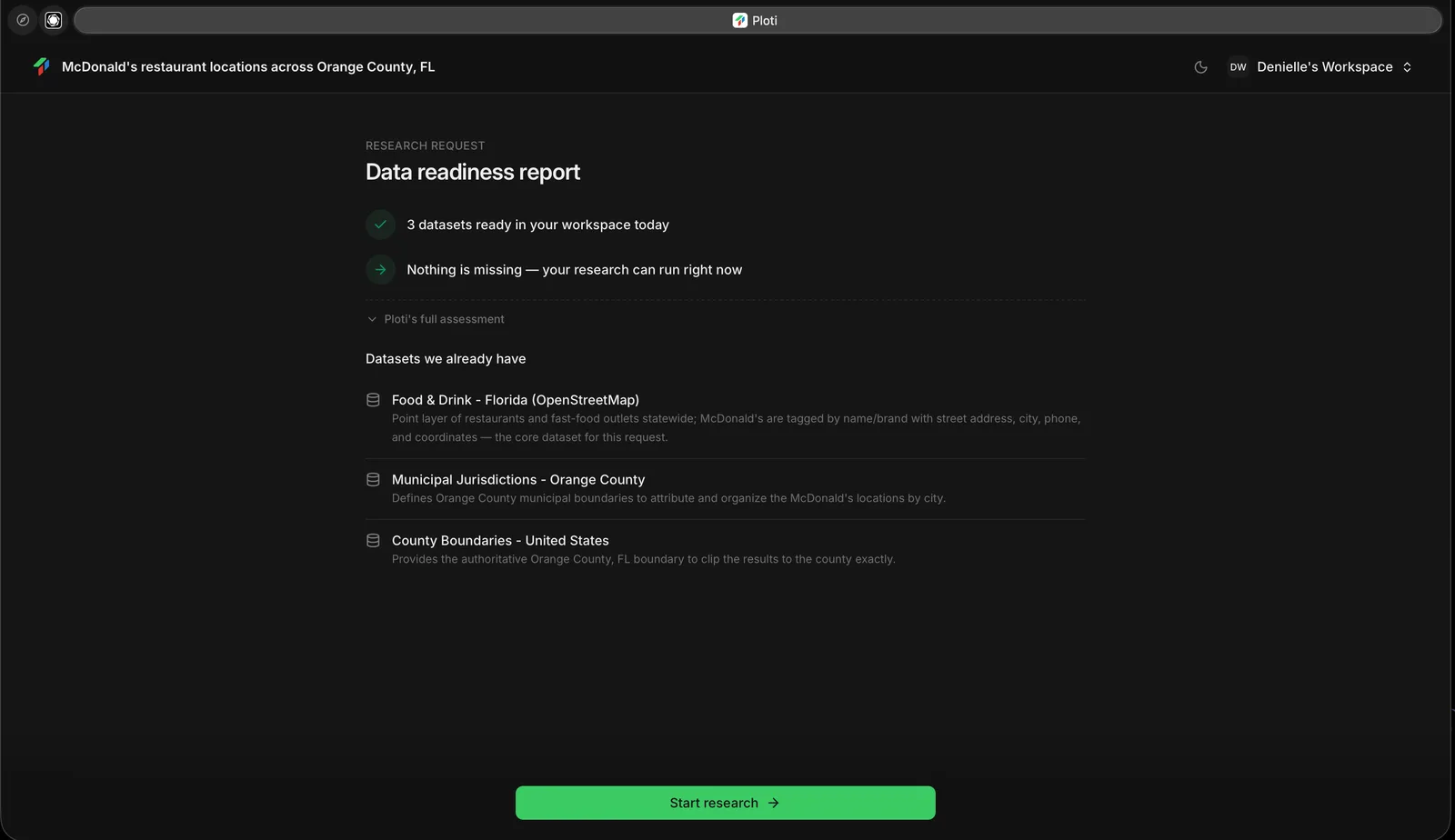Open Food & Drink - Florida (OpenStreetMap) dataset
Image resolution: width=1455 pixels, height=840 pixels.
[516, 400]
